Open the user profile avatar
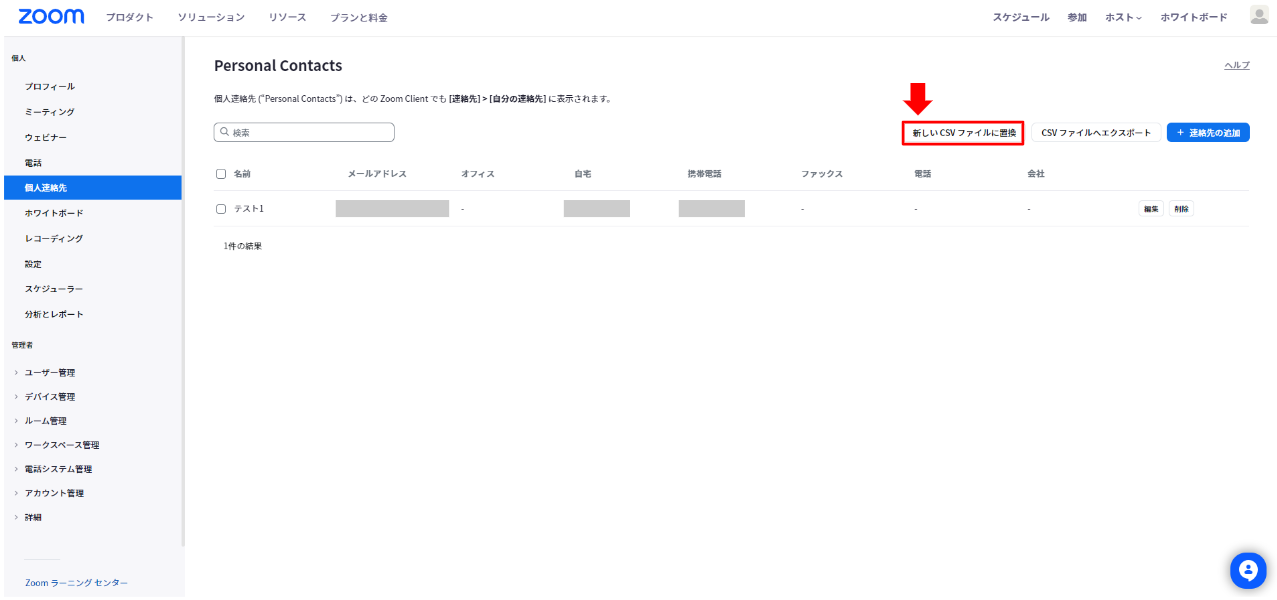This screenshot has width=1277, height=600. click(x=1259, y=15)
